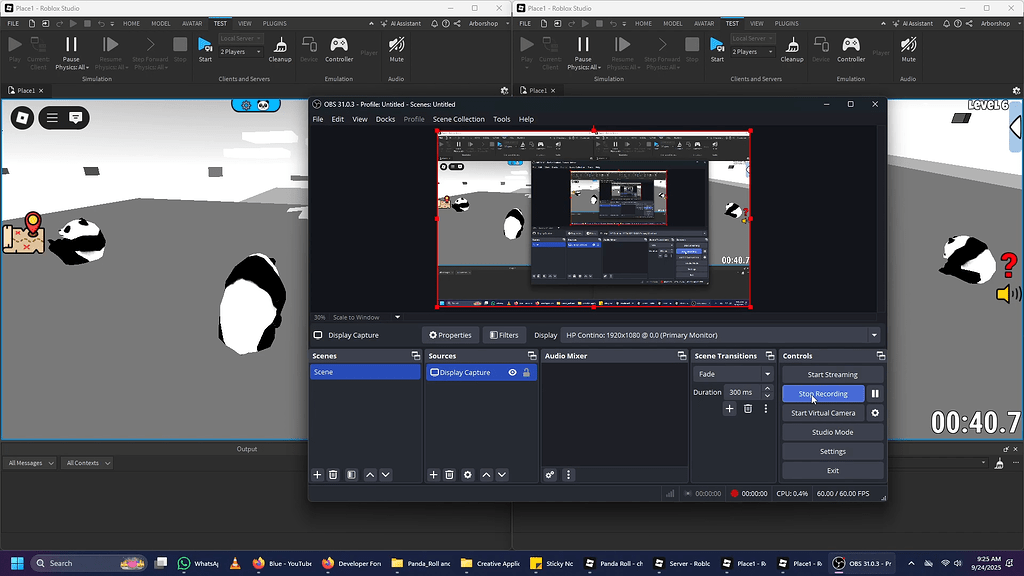Pause the recording with the pause button
The height and width of the screenshot is (576, 1024).
click(x=875, y=393)
